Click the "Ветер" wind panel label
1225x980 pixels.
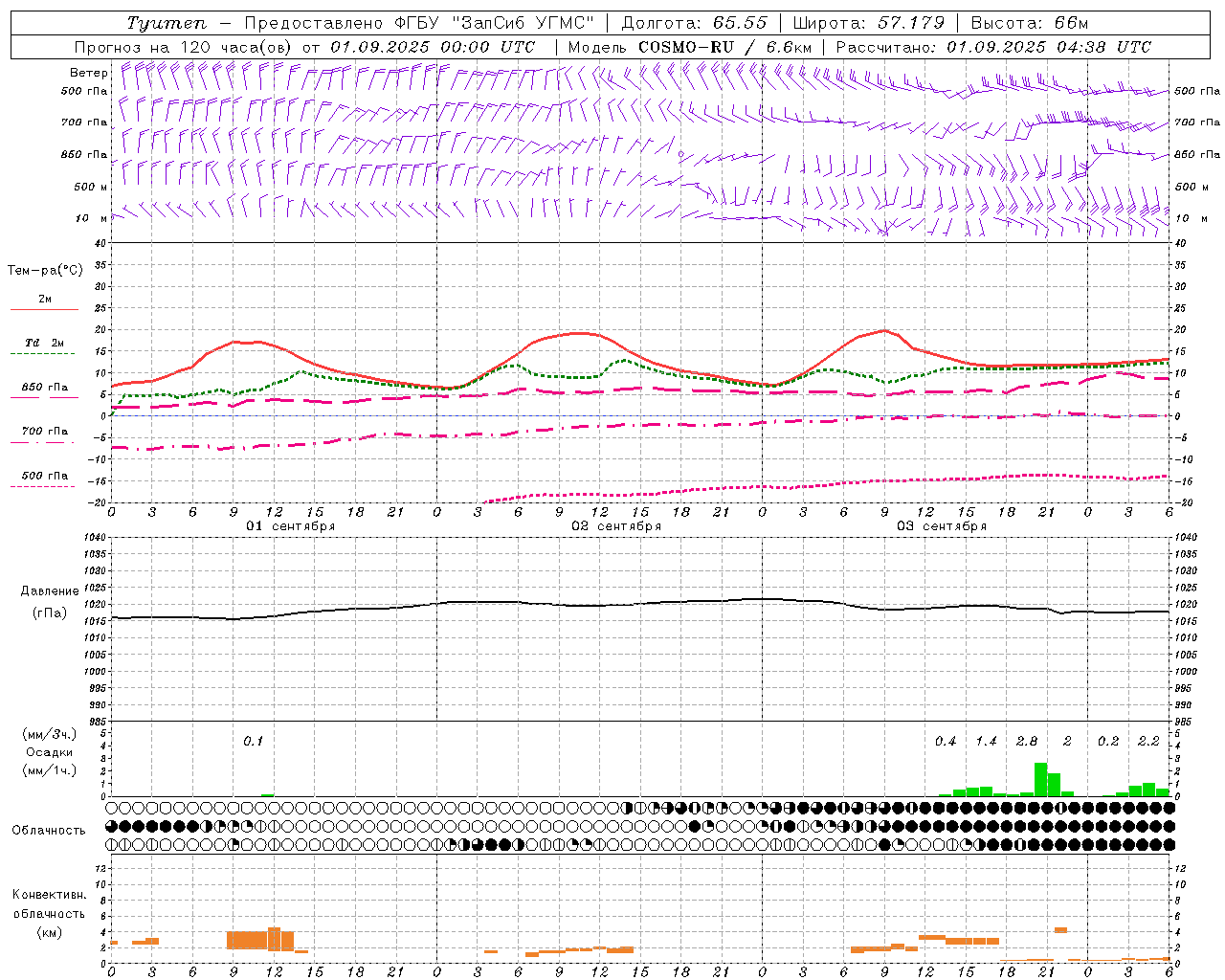coord(89,73)
